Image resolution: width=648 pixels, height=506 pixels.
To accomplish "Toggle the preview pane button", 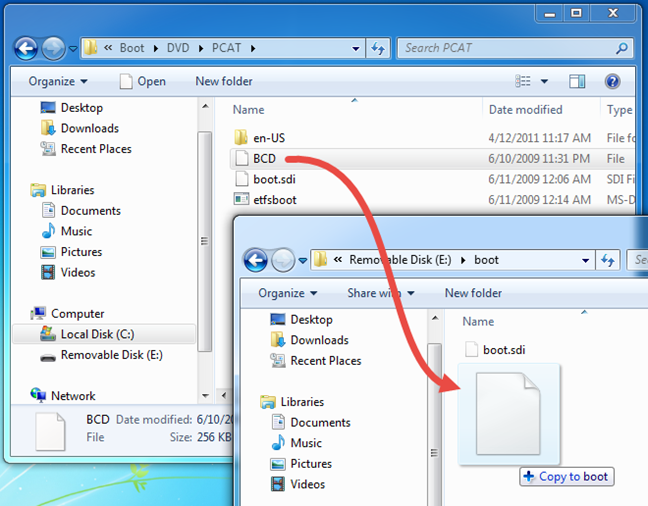I will click(577, 81).
